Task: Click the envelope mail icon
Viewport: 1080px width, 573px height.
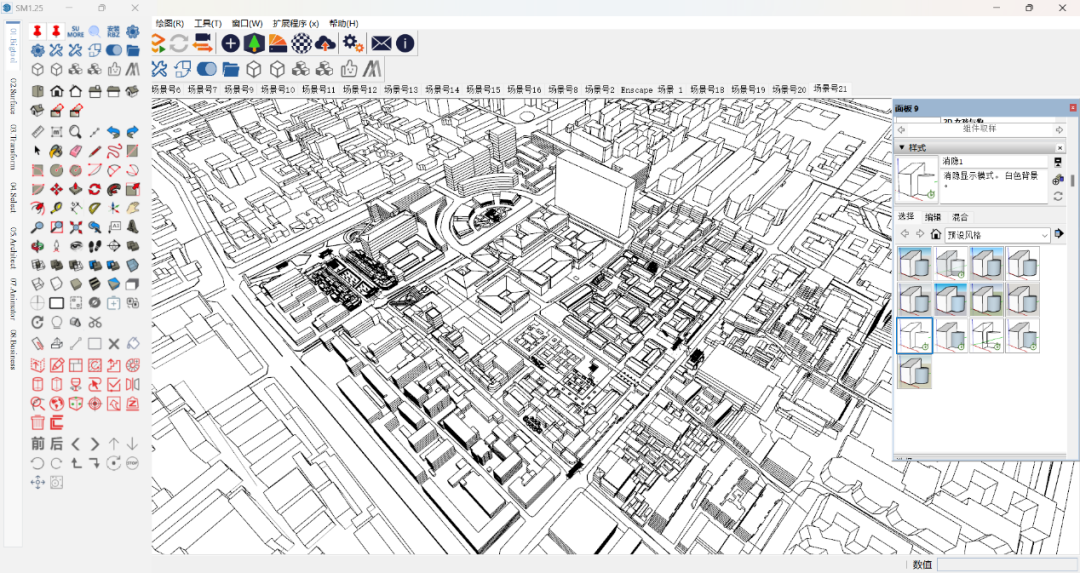Action: click(381, 43)
